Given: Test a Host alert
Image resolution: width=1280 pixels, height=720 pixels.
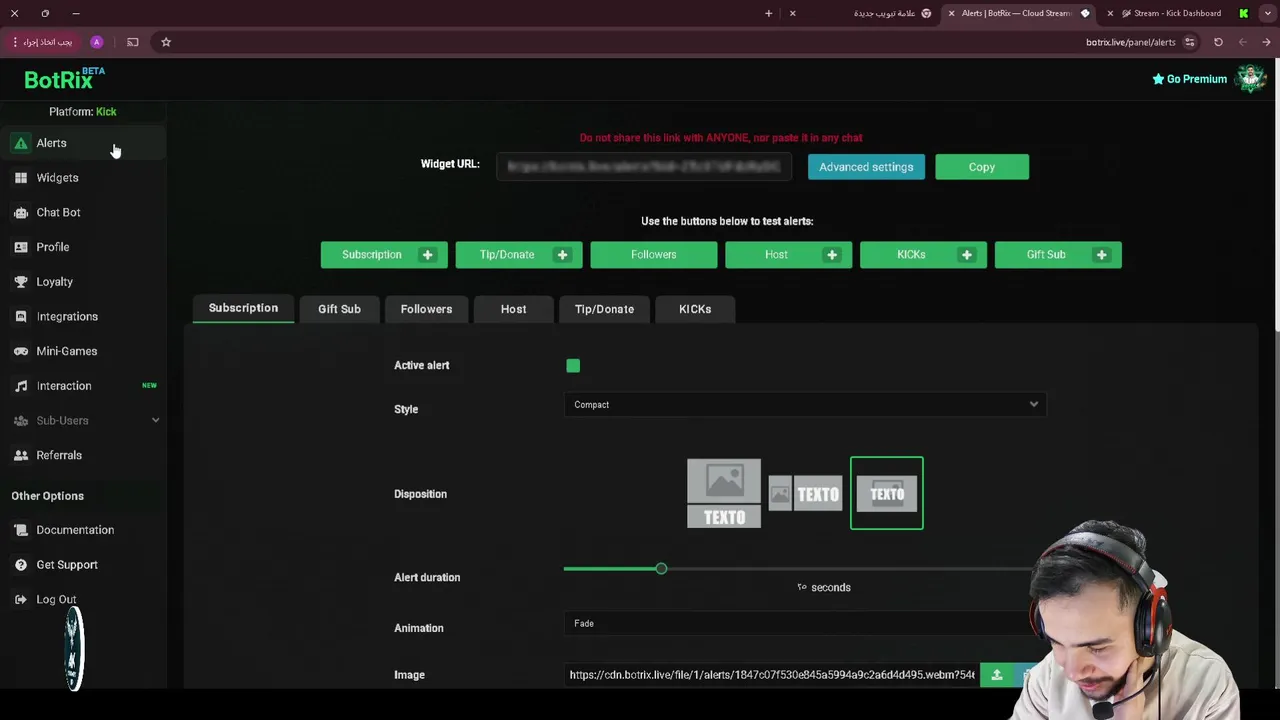Looking at the screenshot, I should point(776,255).
